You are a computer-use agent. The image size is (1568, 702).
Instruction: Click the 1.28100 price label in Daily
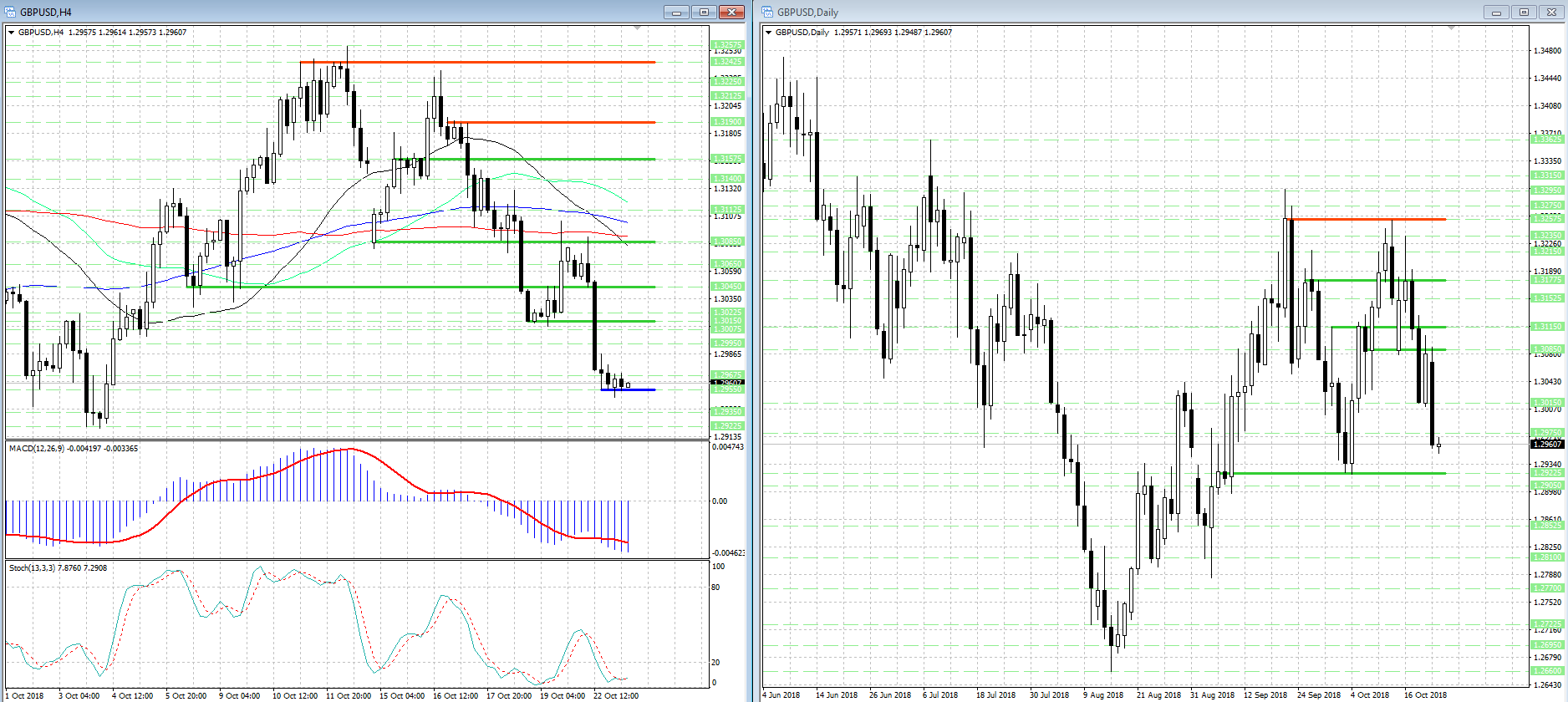tap(1547, 557)
